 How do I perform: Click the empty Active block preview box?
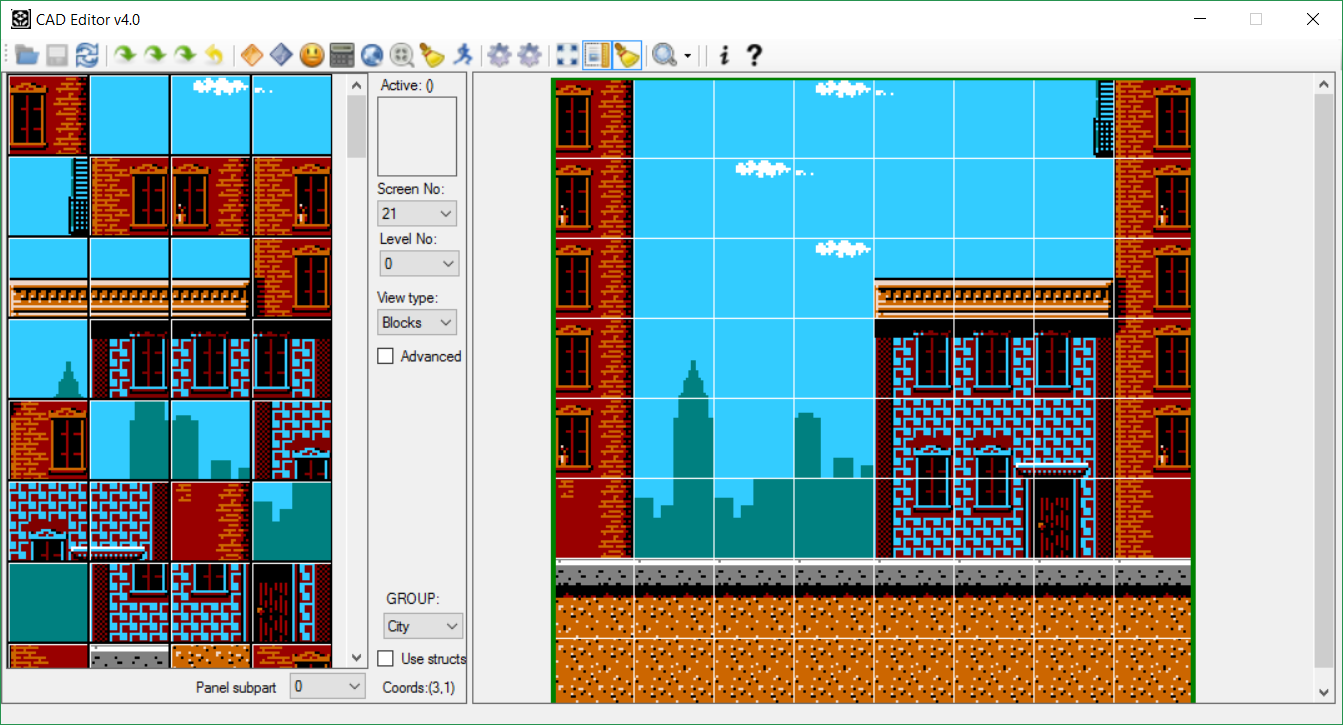[417, 136]
